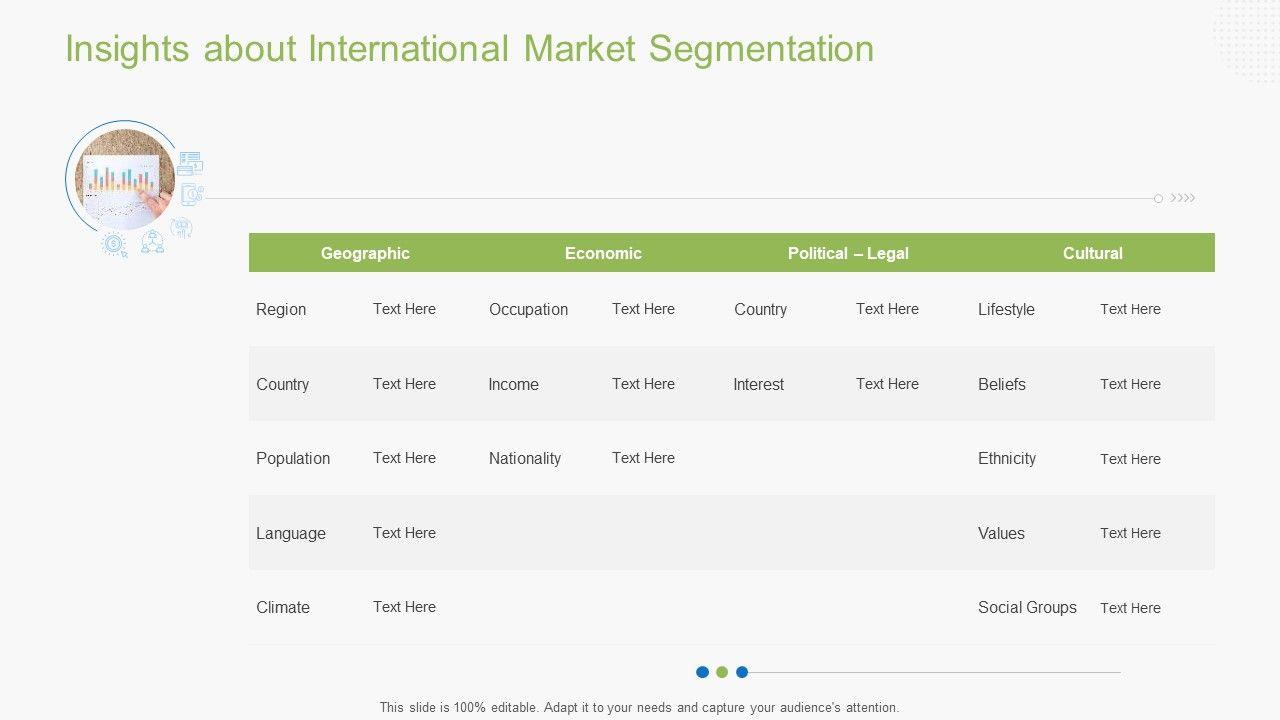Viewport: 1280px width, 720px height.
Task: Click the Cultural column header
Action: point(1092,253)
